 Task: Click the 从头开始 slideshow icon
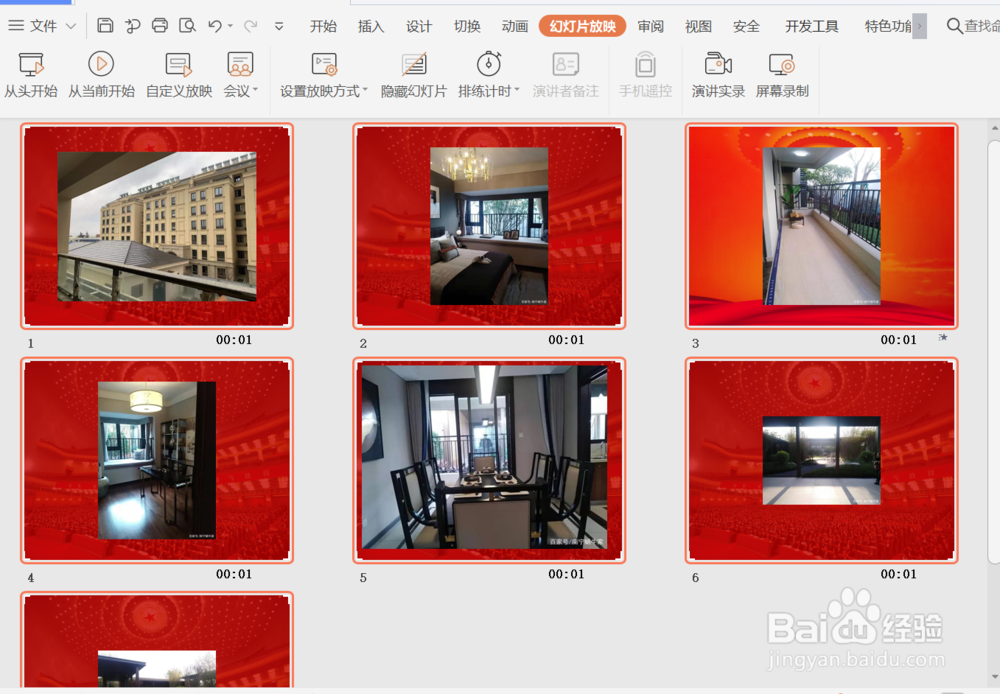coord(31,64)
